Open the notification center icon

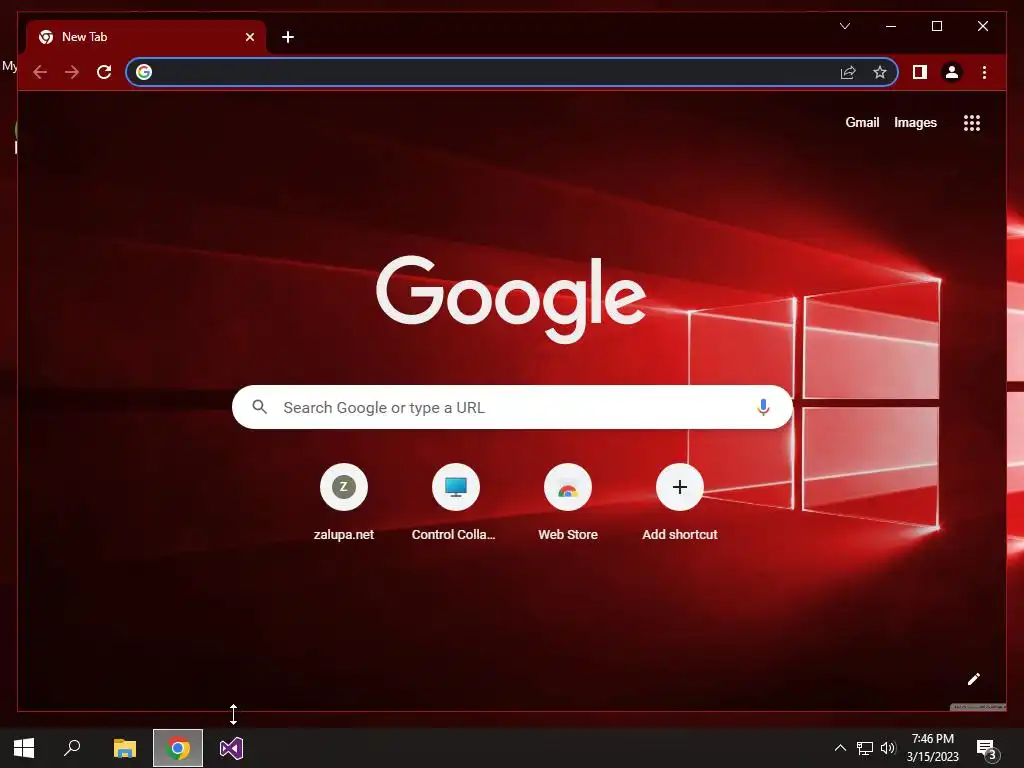click(x=986, y=749)
